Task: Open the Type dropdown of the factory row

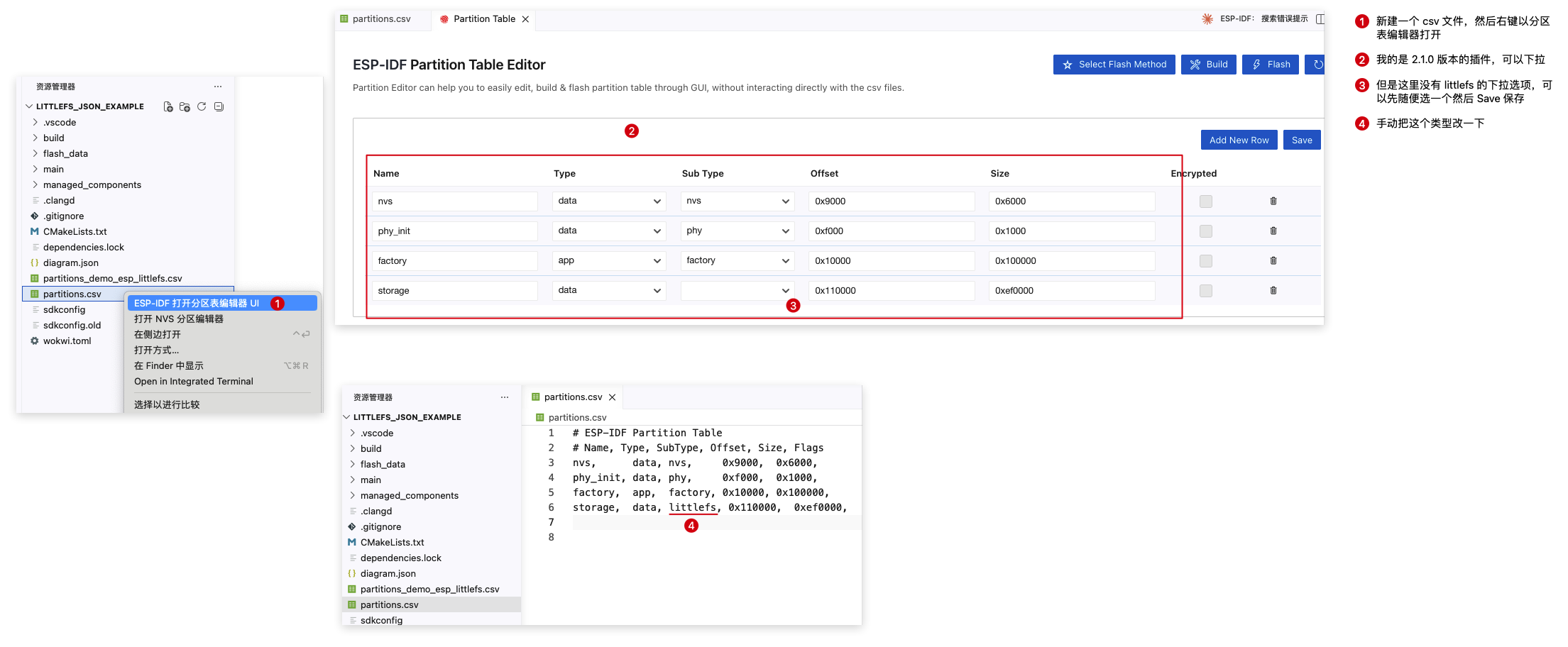Action: pos(609,261)
